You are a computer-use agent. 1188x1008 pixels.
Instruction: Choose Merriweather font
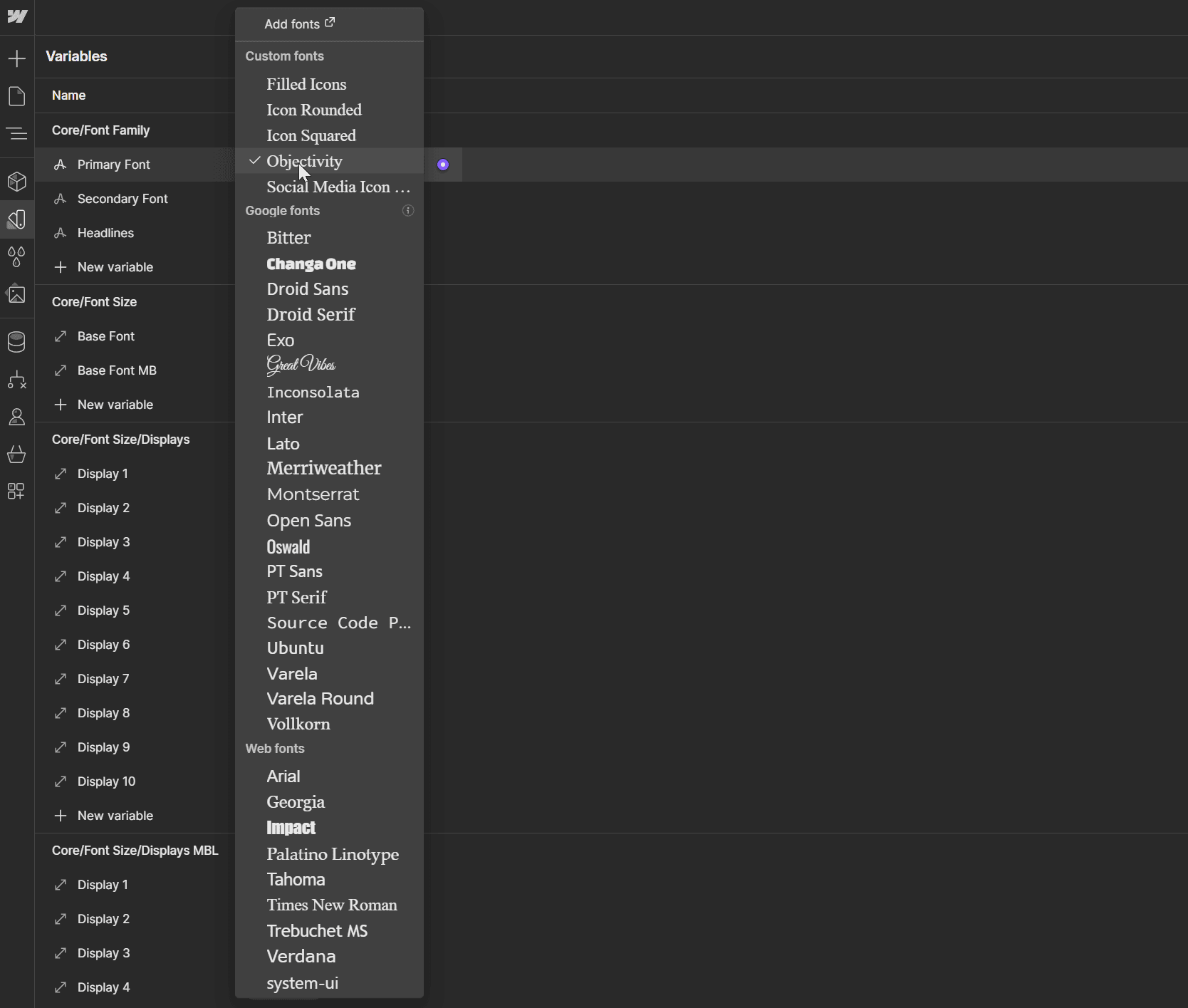[x=329, y=469]
